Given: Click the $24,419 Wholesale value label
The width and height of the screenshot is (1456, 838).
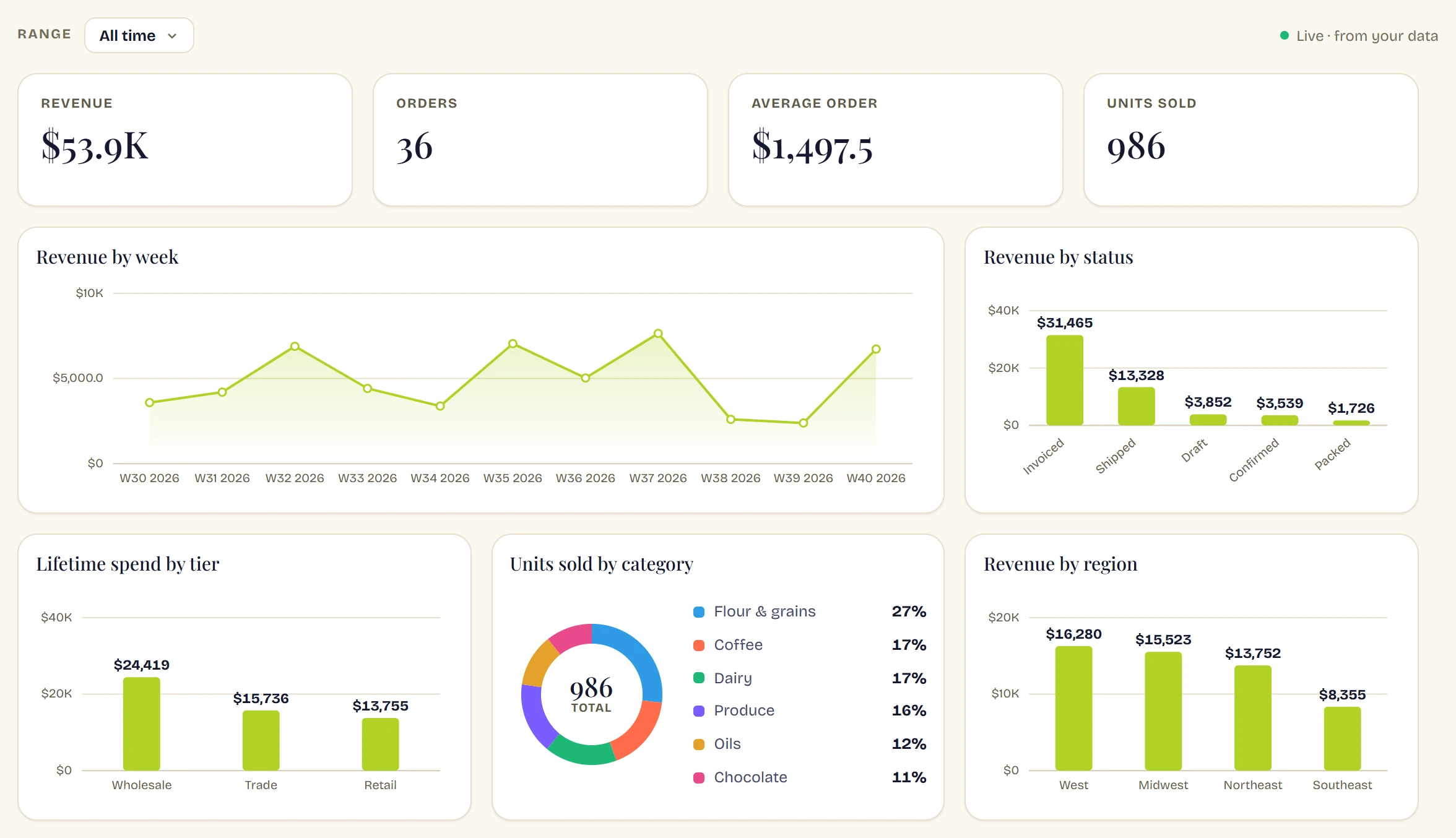Looking at the screenshot, I should point(141,665).
